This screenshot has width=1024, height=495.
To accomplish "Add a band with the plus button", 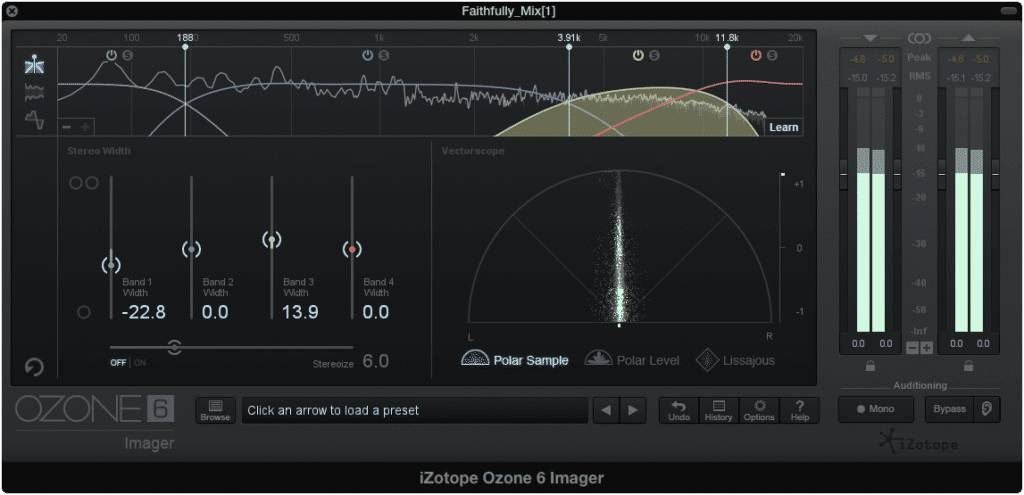I will [85, 126].
